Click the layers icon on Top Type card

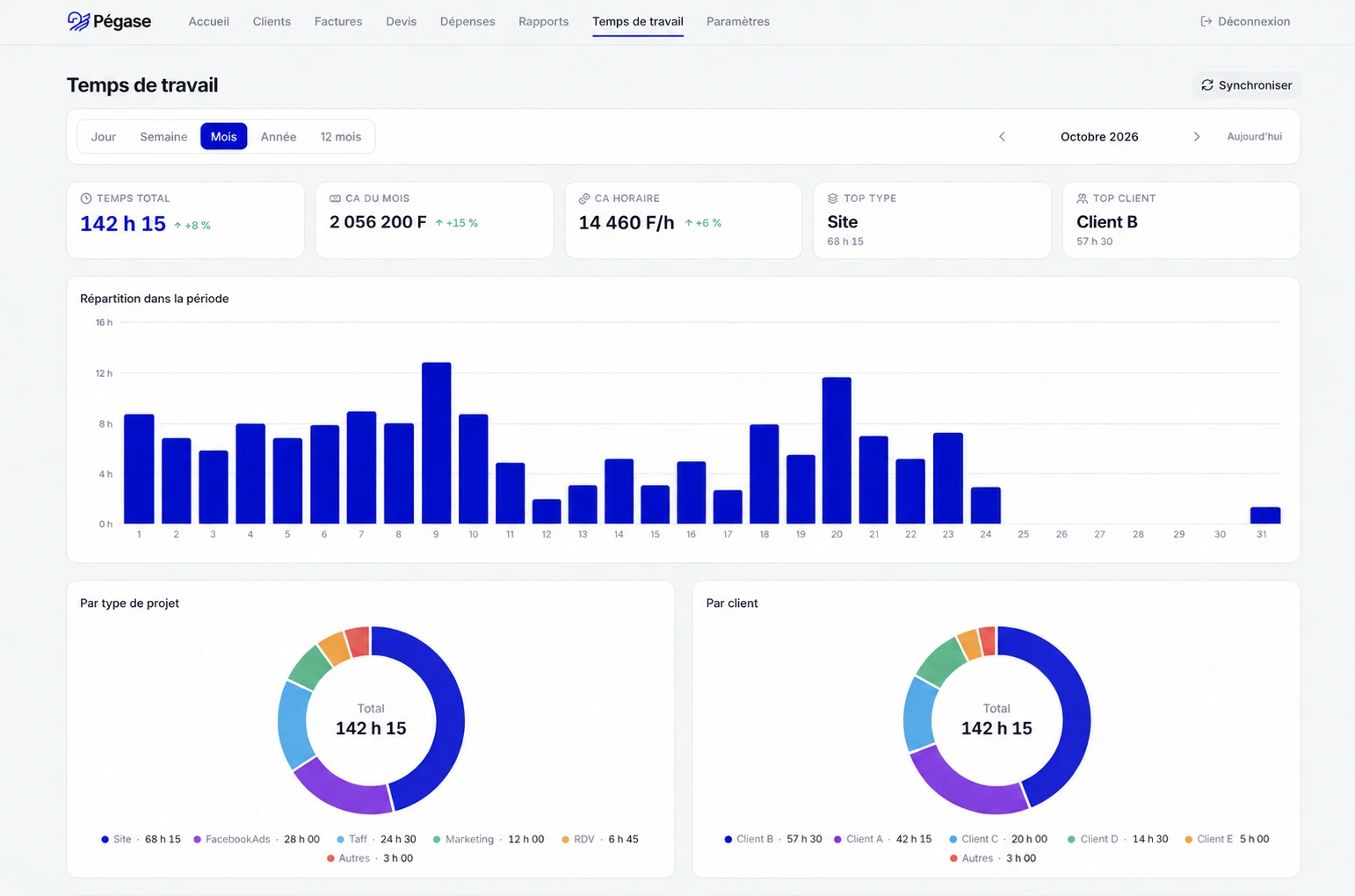coord(833,199)
